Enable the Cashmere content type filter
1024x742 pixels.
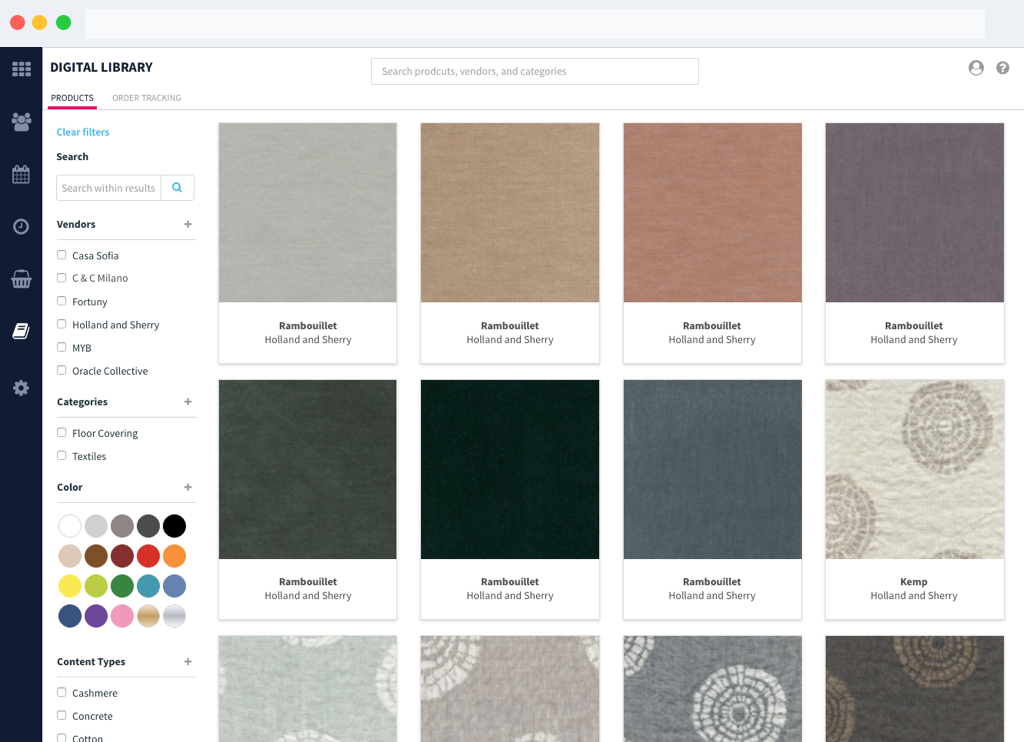coord(61,692)
